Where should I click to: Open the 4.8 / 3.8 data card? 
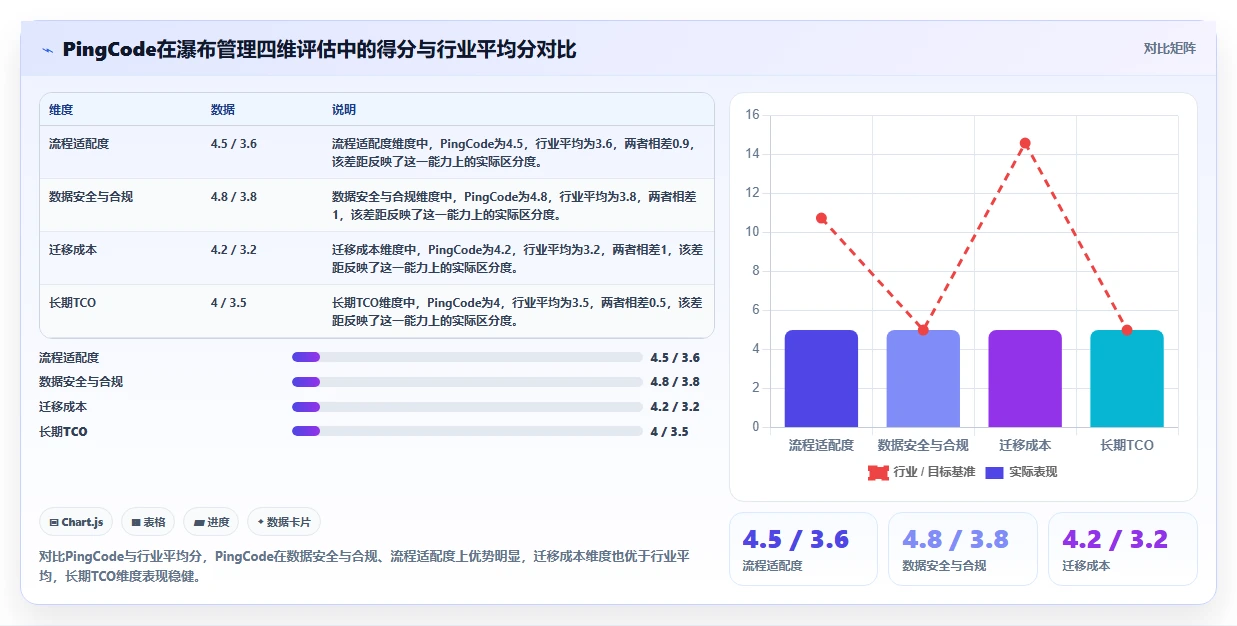point(963,549)
